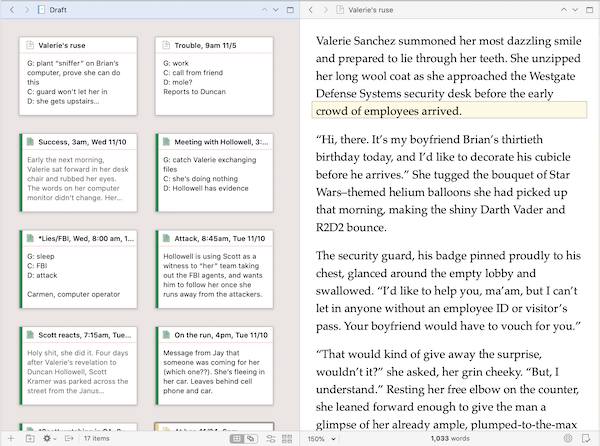Click green document icon on On the run card
600x446 pixels.
[x=166, y=335]
